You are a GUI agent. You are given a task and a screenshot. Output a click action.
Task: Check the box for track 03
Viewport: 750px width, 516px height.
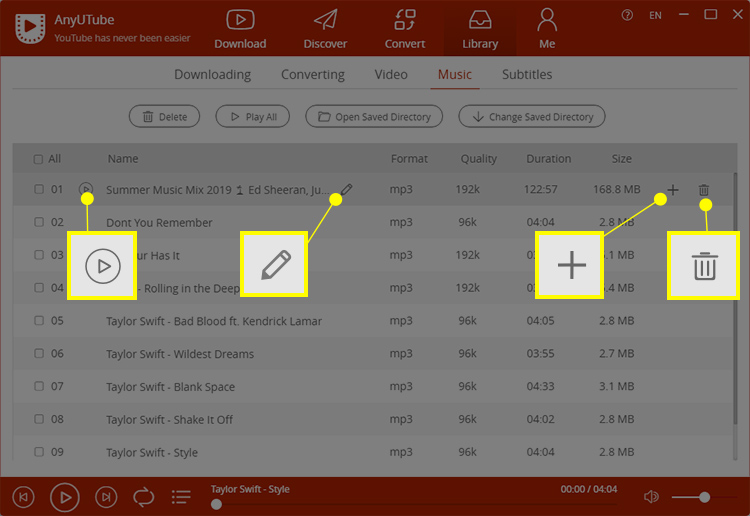tap(39, 255)
